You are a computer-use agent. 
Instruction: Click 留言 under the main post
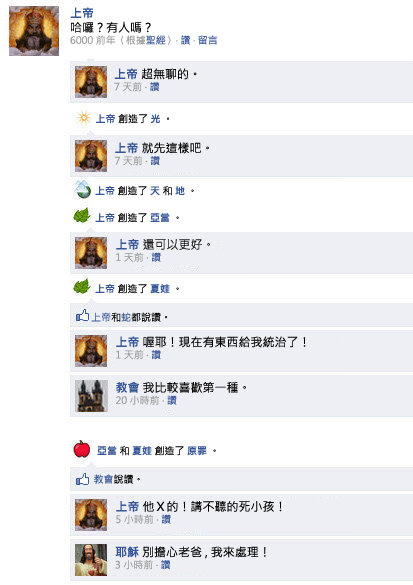[x=207, y=40]
